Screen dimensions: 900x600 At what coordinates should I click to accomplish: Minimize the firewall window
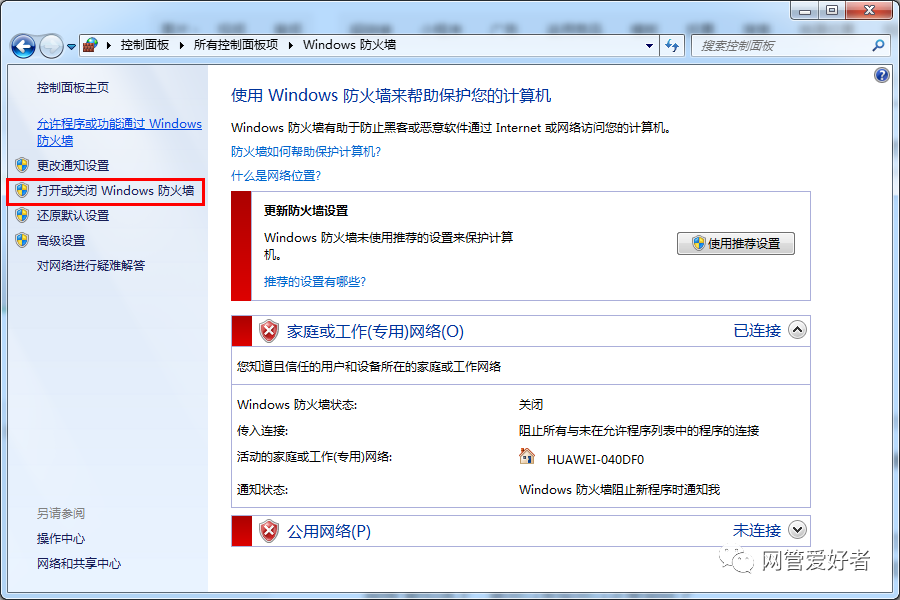(x=805, y=10)
